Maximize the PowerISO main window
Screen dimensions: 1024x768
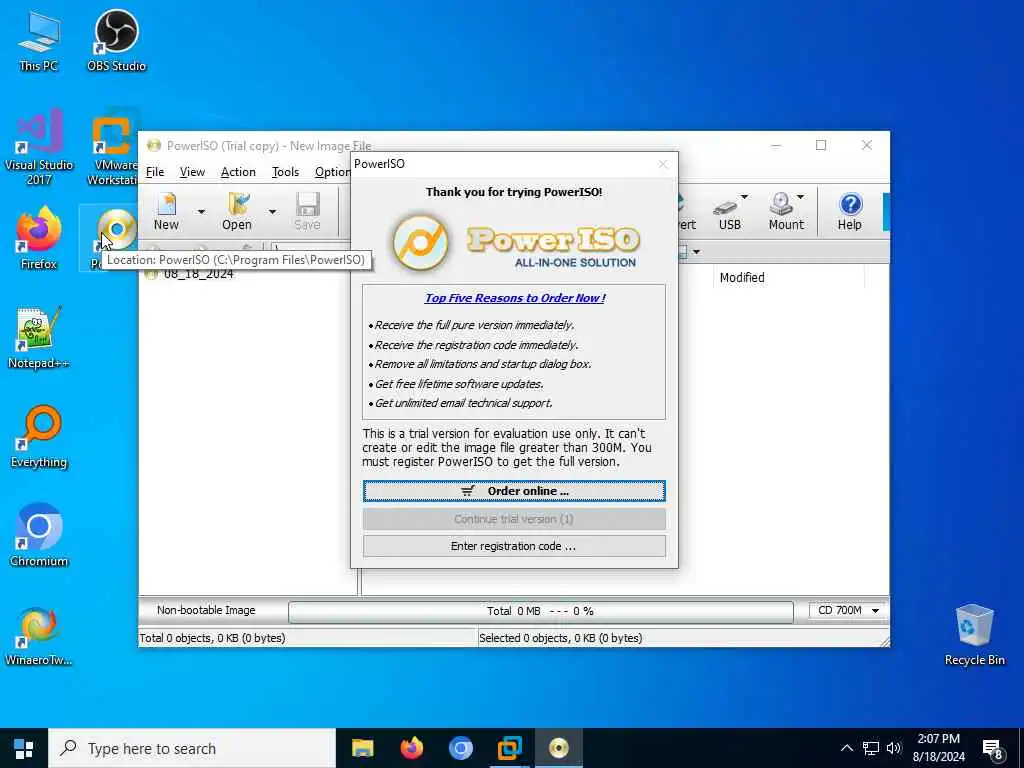821,145
